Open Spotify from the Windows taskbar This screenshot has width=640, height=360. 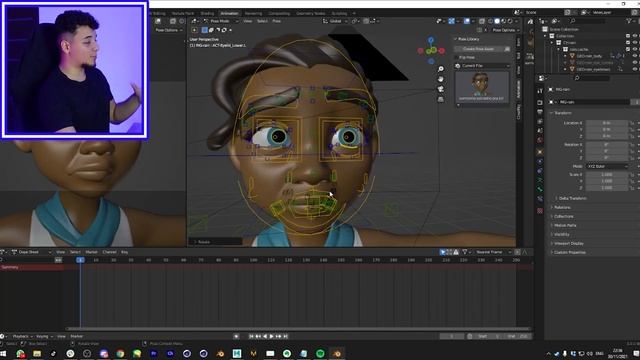point(320,353)
